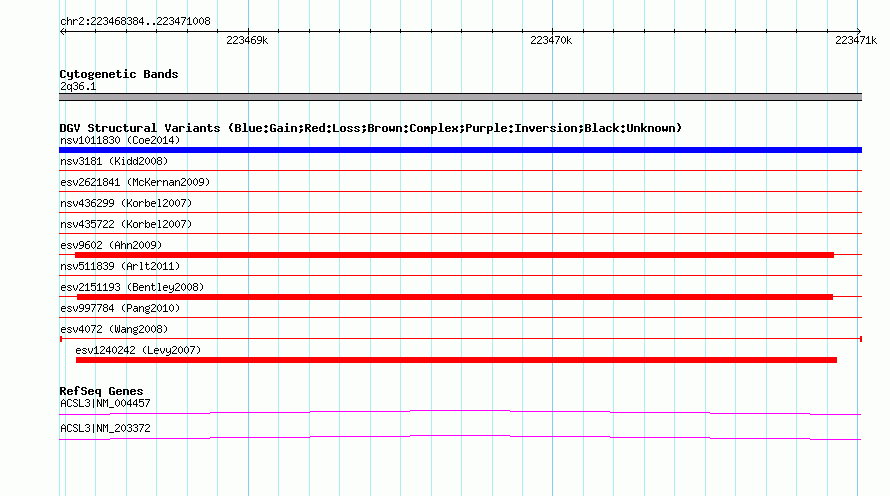The width and height of the screenshot is (890, 496).
Task: Select the thick red esv1240242 loss bar
Action: click(456, 360)
